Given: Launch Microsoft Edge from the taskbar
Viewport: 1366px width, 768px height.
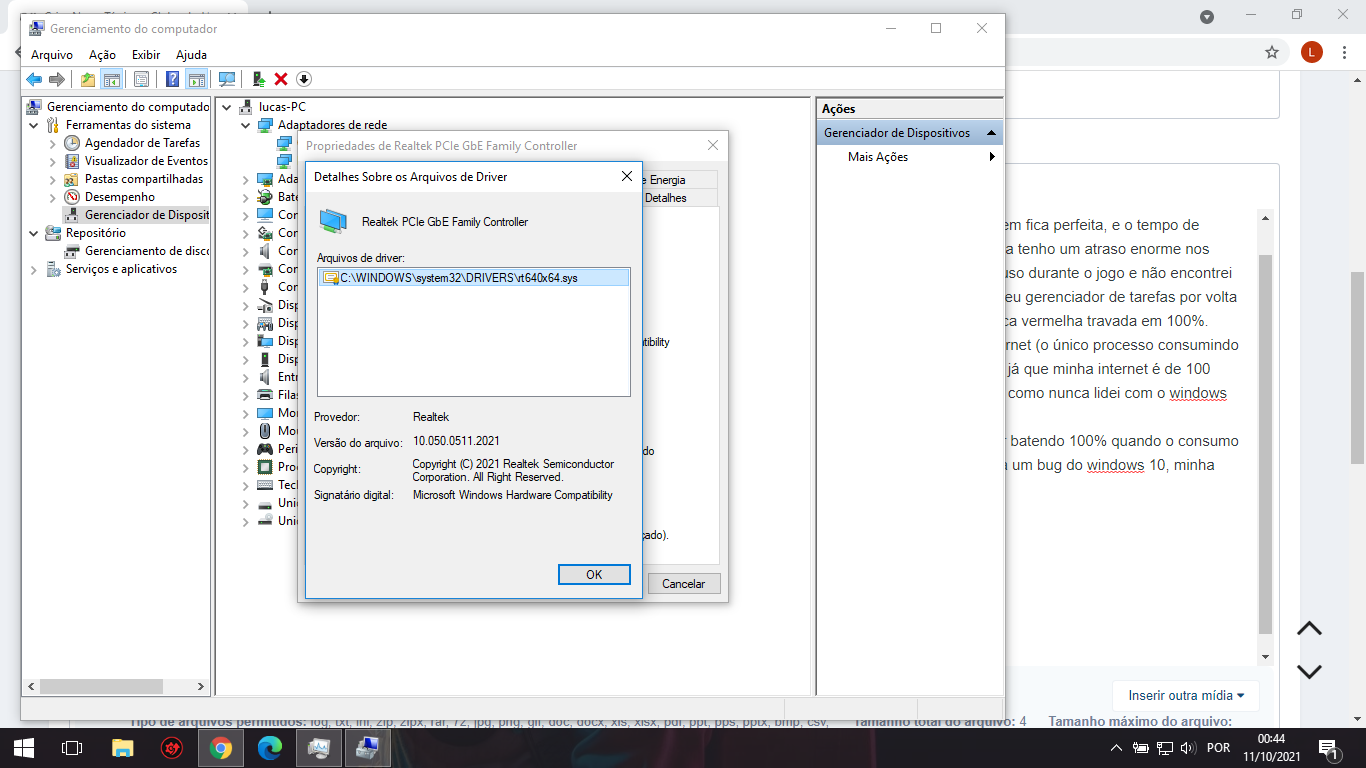Looking at the screenshot, I should [x=270, y=747].
